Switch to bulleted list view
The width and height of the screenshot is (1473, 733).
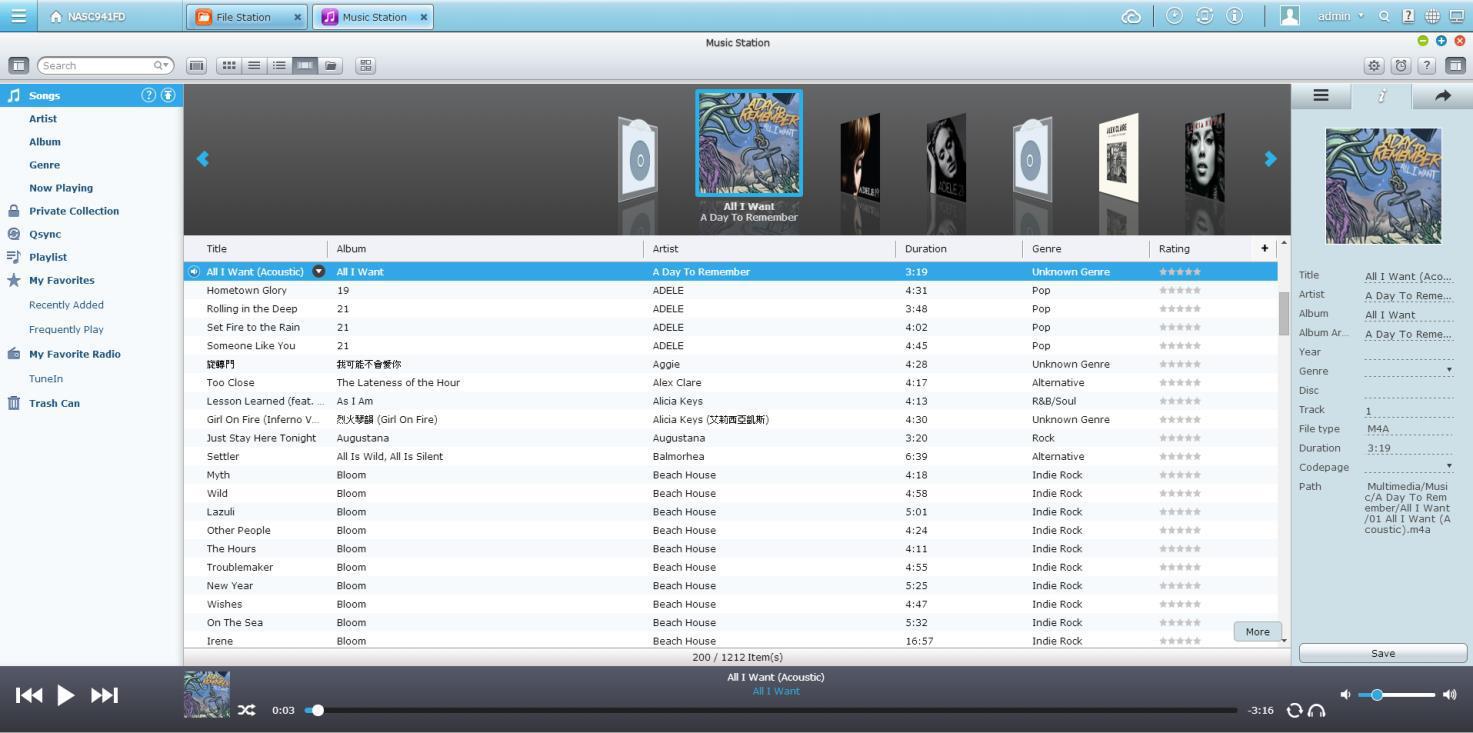[279, 65]
